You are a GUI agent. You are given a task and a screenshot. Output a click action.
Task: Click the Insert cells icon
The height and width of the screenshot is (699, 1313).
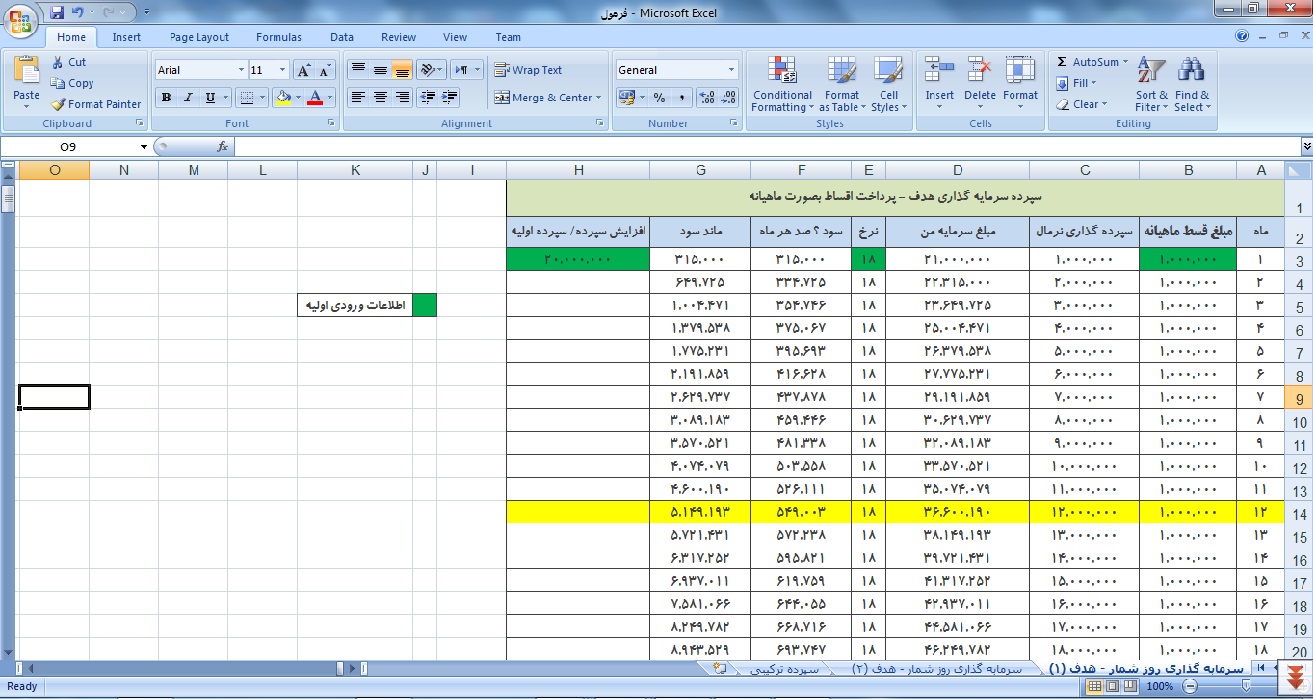coord(939,82)
